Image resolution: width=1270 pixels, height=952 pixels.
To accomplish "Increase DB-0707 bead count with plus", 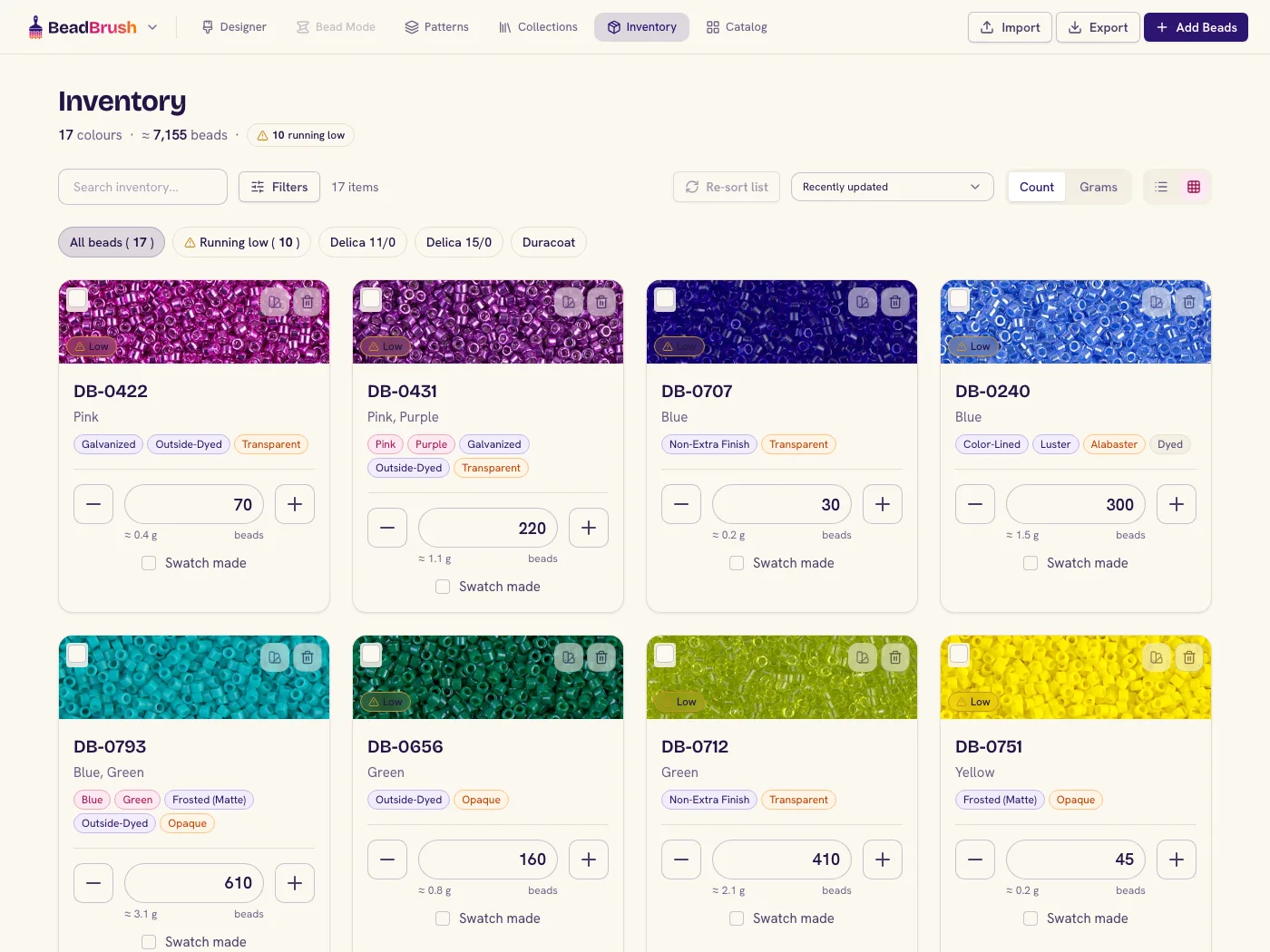I will click(883, 504).
